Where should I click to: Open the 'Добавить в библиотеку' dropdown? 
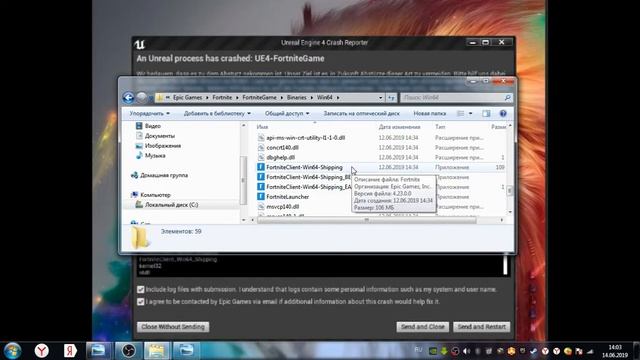point(217,113)
